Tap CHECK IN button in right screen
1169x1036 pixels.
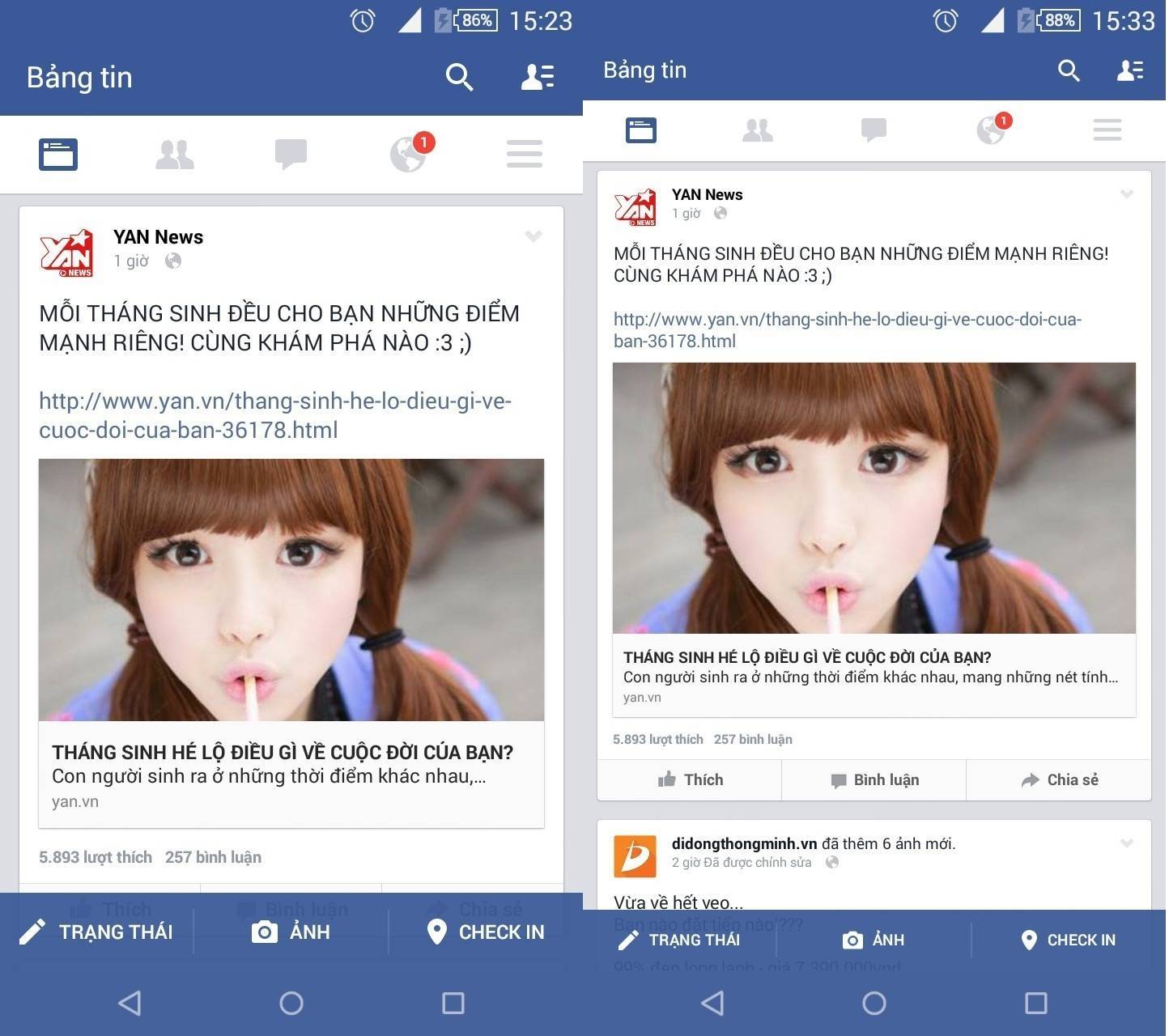point(1068,940)
